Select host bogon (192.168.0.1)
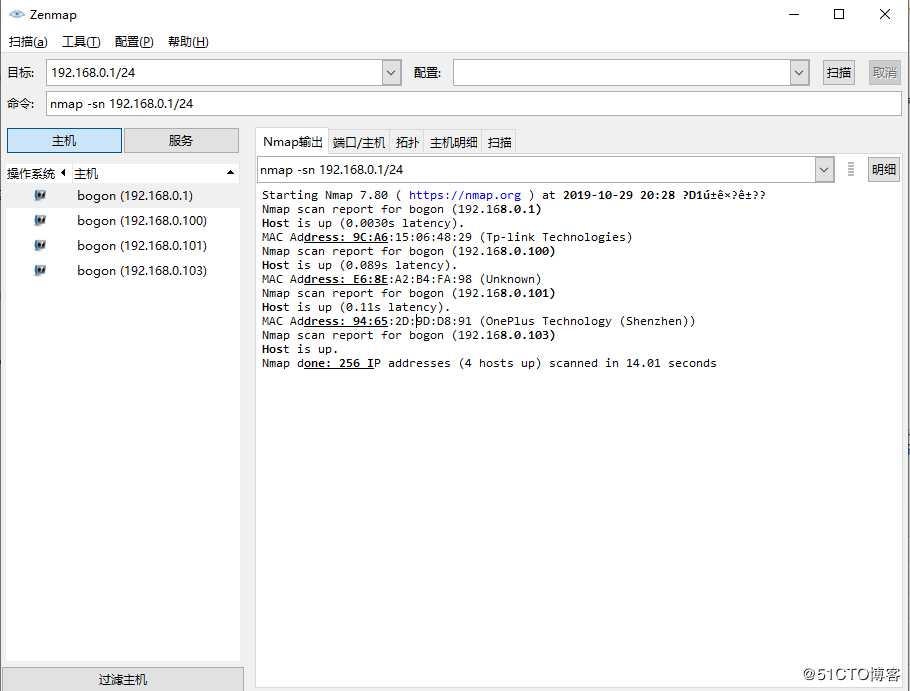 tap(135, 196)
